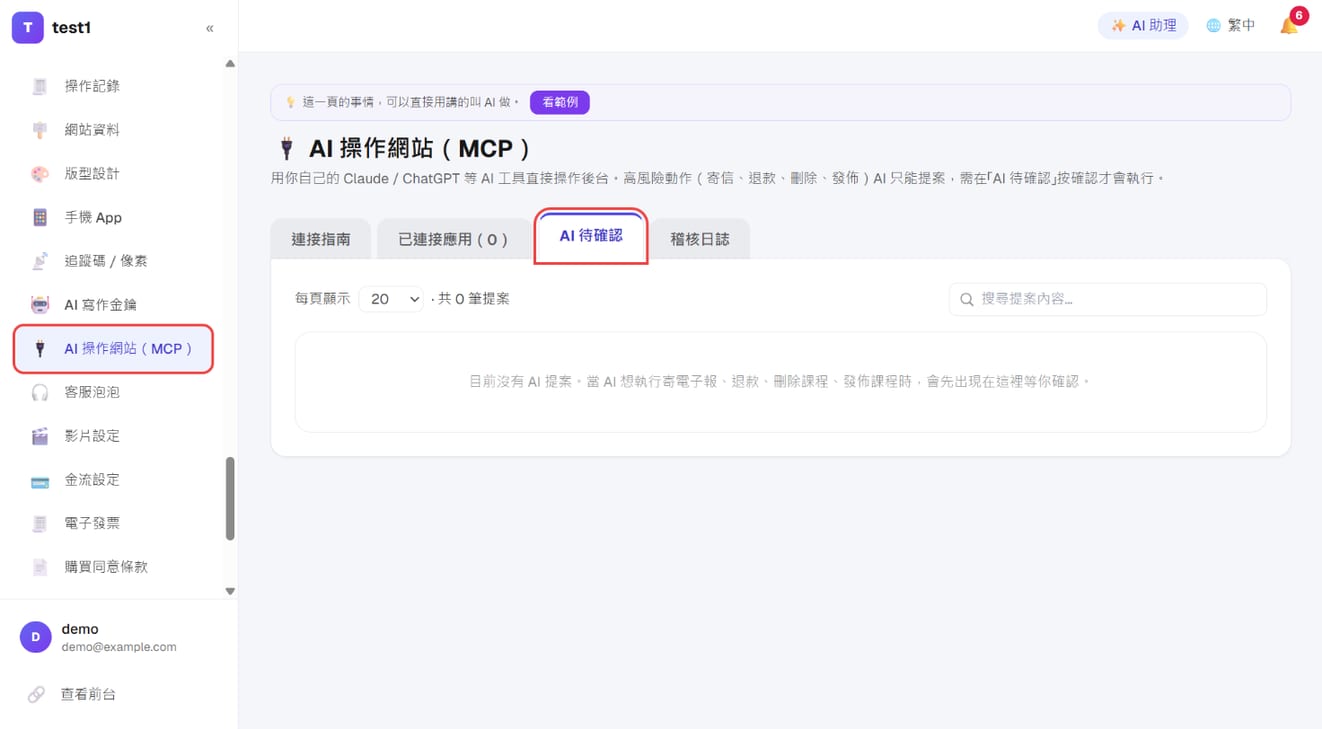Click the 客服泡泡 headset icon
Image resolution: width=1322 pixels, height=729 pixels.
click(x=40, y=392)
